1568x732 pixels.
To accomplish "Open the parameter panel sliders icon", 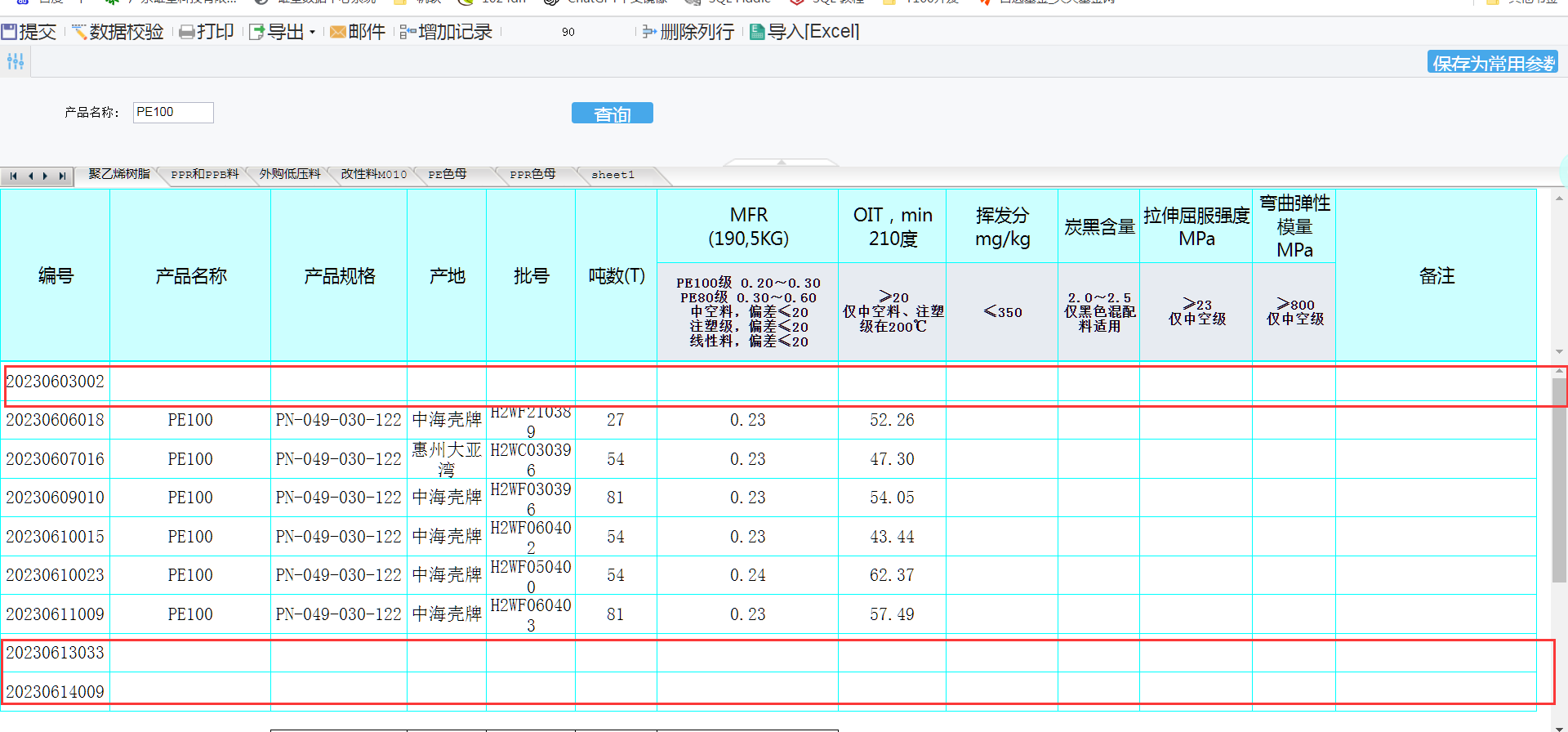I will [16, 61].
